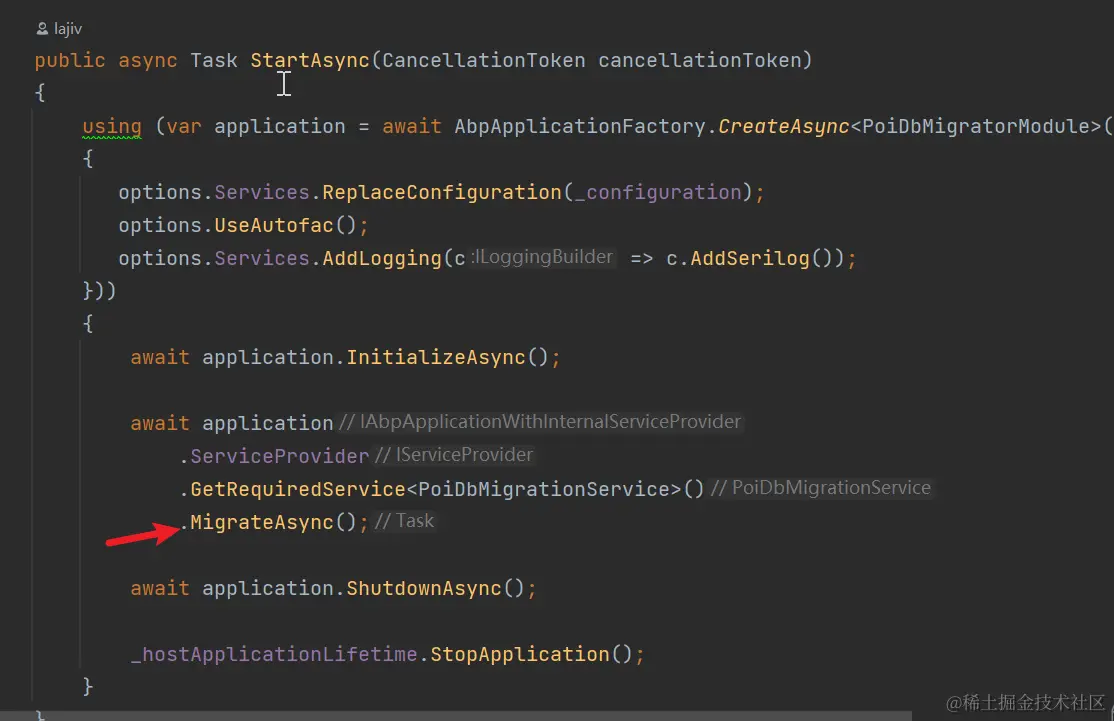This screenshot has width=1114, height=721.
Task: Click the ServiceProvider property
Action: point(280,456)
